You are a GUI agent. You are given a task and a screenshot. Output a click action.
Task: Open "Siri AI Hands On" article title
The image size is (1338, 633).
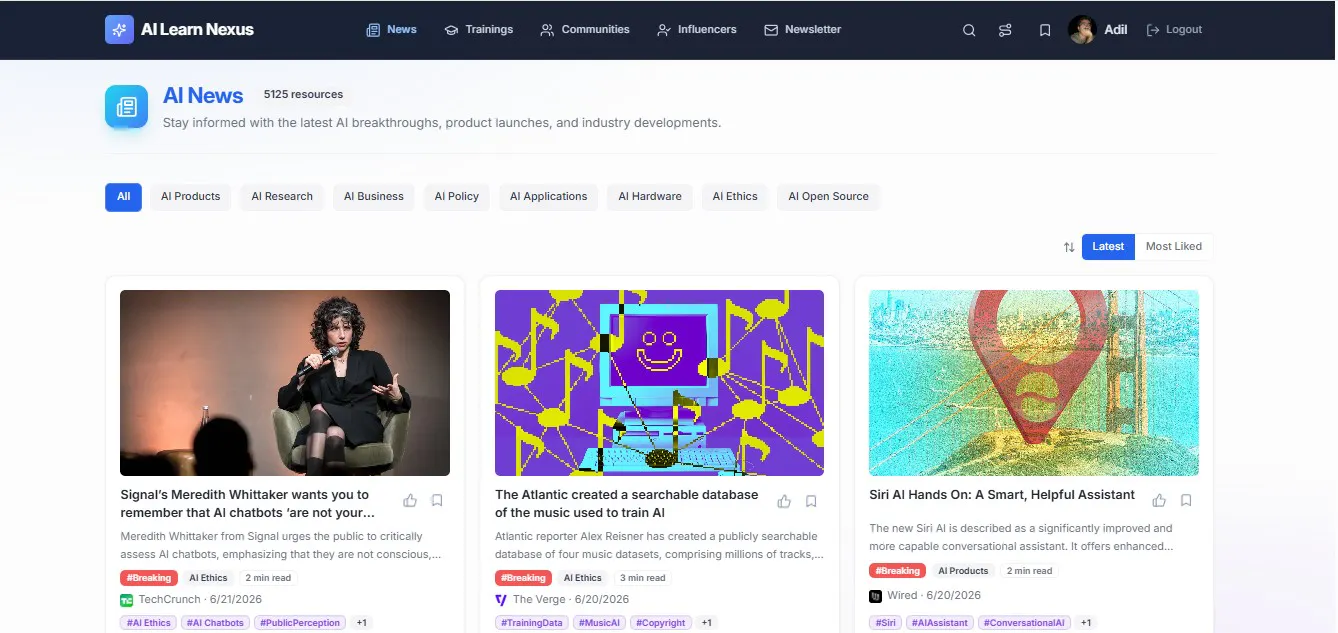pos(1002,495)
